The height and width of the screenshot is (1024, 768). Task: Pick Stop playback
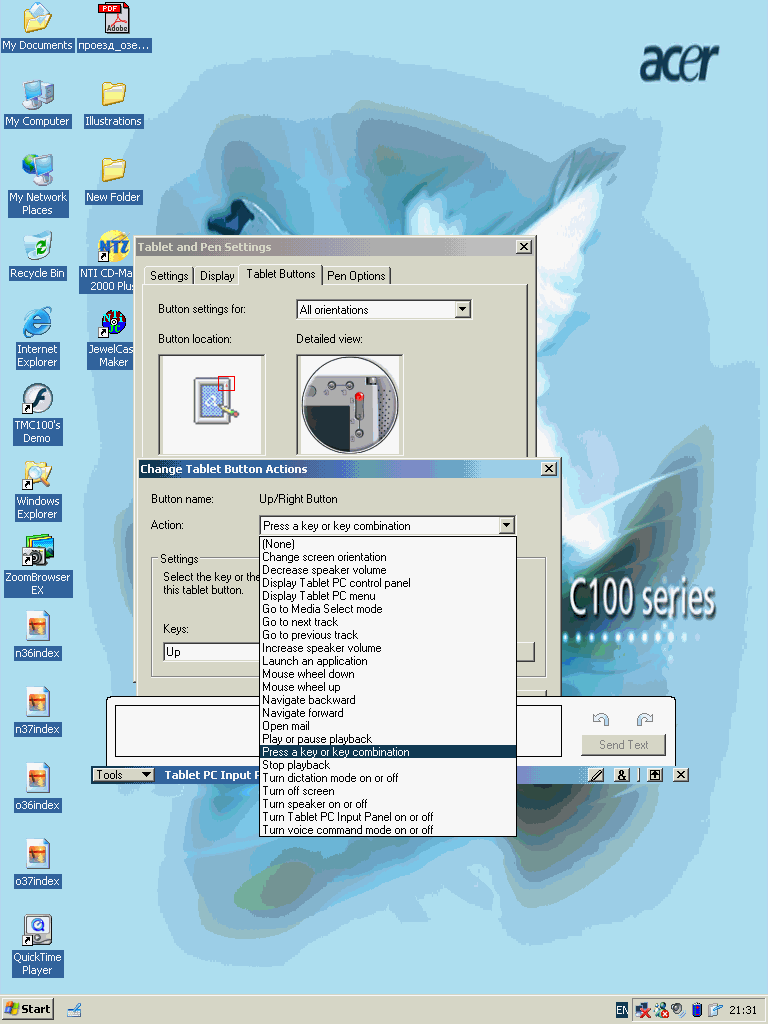coord(387,765)
